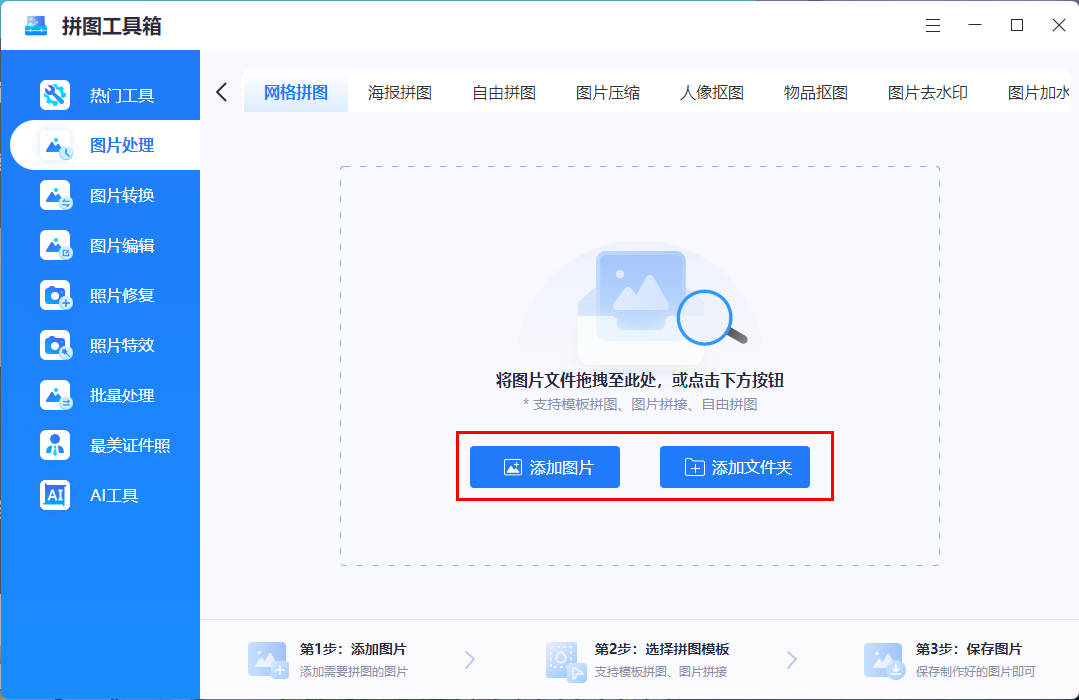Click the arrow after 第1步 添加图片
The width and height of the screenshot is (1079, 700).
click(470, 659)
